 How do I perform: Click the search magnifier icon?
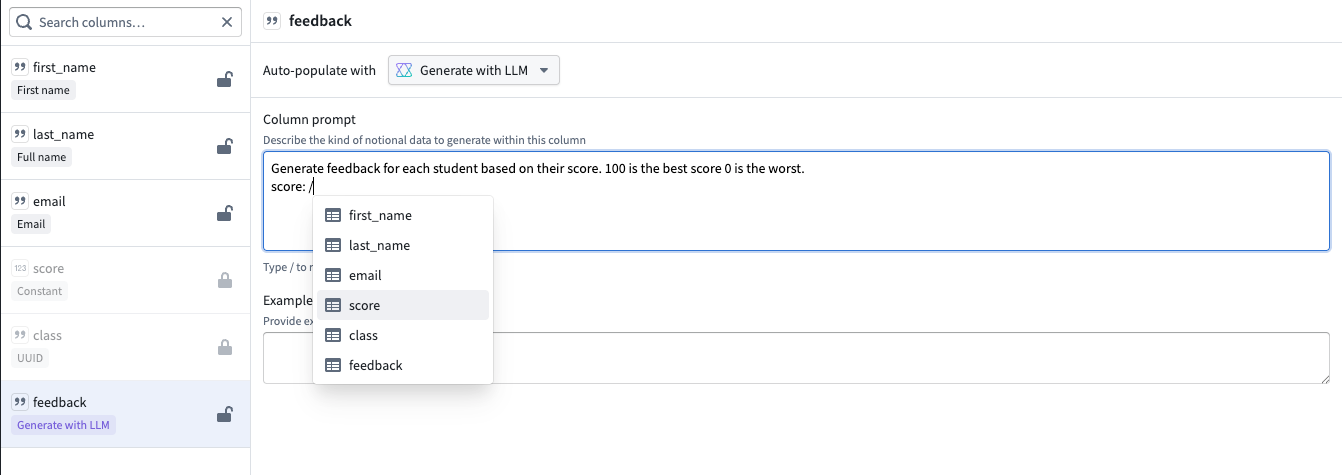[25, 22]
